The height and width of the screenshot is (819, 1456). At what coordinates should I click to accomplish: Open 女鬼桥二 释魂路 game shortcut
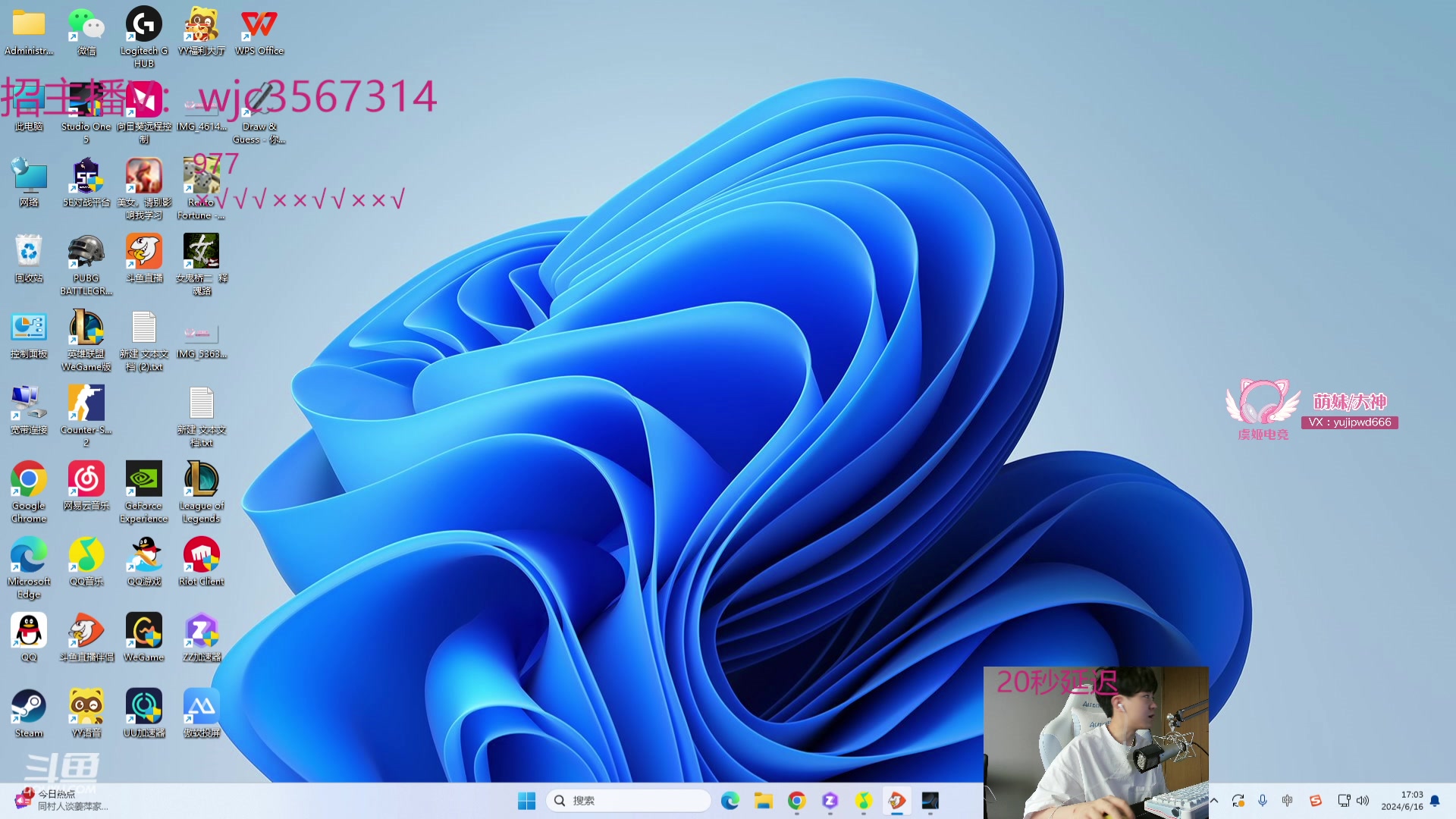click(x=202, y=265)
